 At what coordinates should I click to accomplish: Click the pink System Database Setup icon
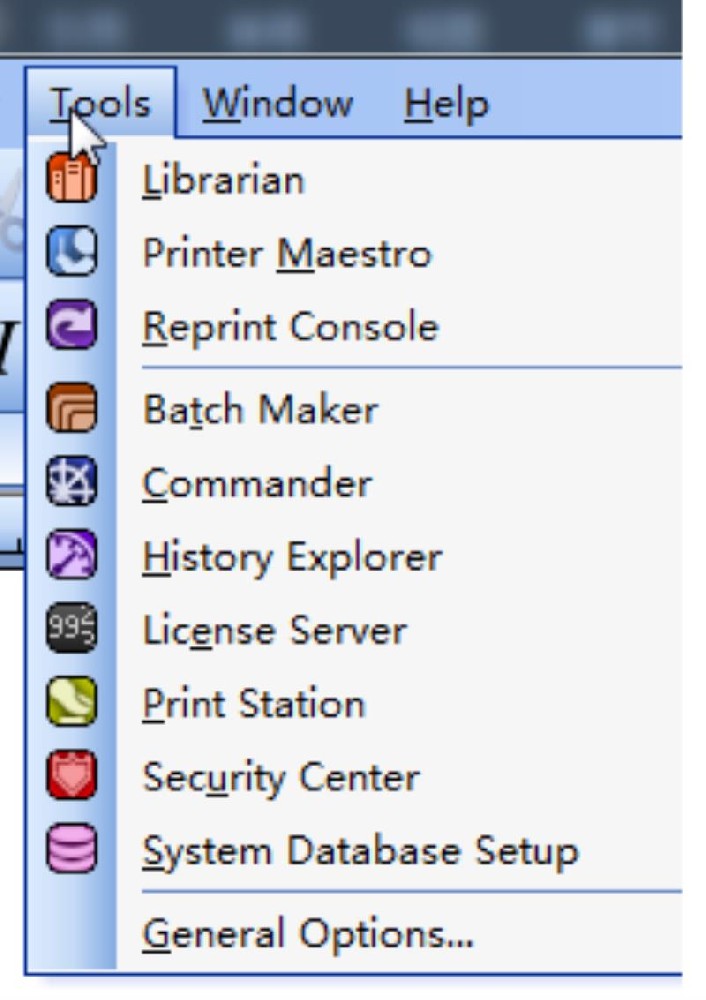[x=71, y=848]
